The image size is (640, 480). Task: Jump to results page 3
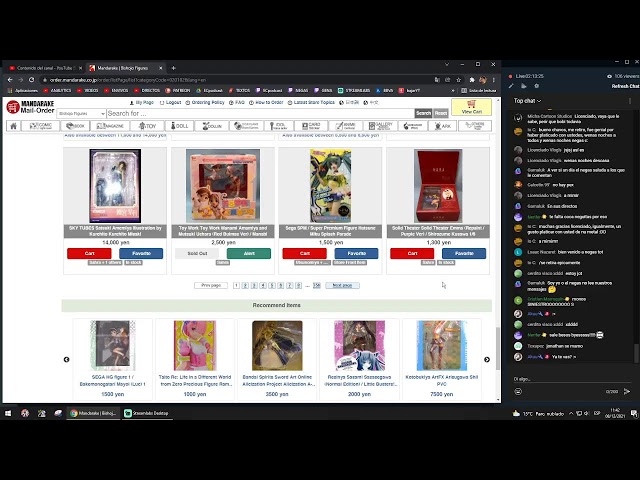[x=254, y=285]
